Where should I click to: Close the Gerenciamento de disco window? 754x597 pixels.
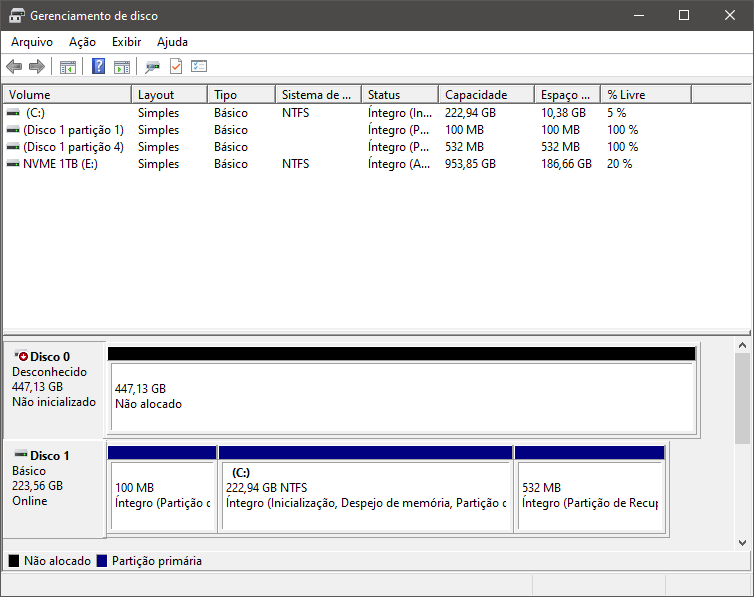730,15
